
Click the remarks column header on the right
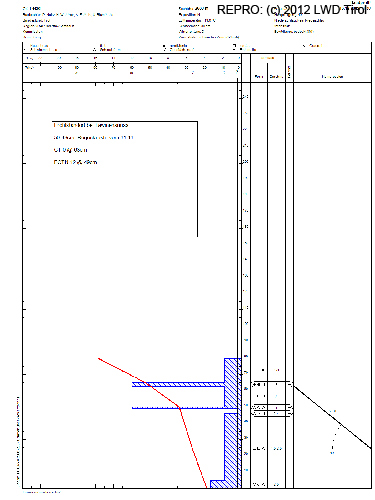[x=332, y=77]
